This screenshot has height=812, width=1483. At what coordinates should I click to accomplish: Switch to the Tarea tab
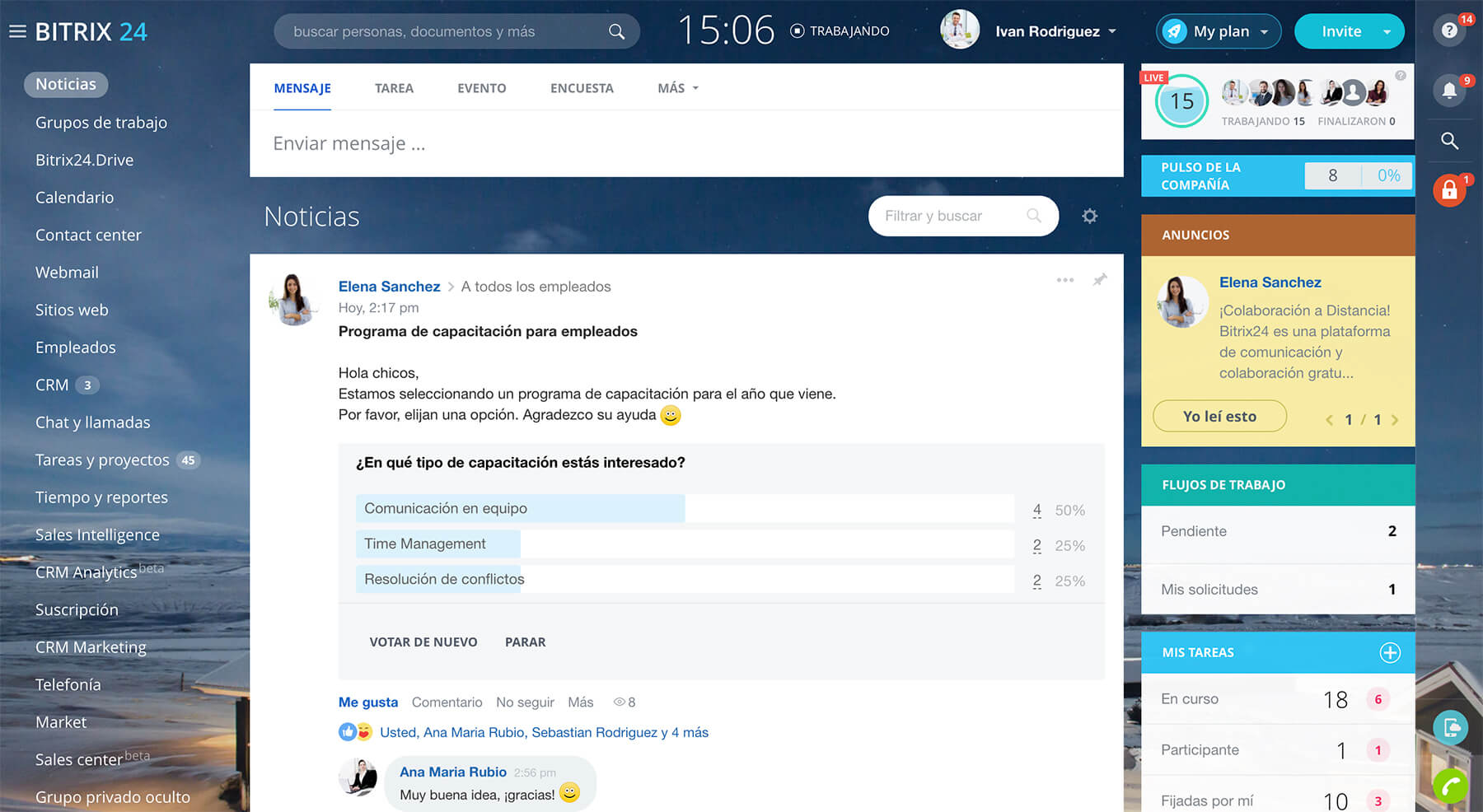[x=394, y=88]
